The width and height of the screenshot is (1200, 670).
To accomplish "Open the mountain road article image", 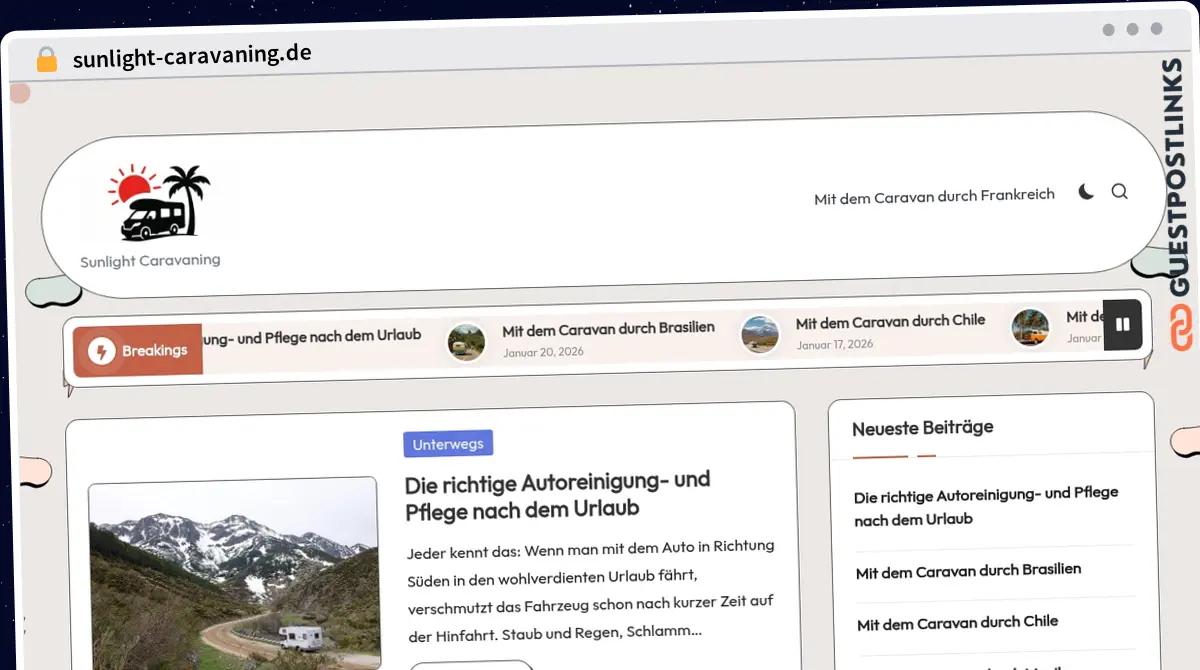I will tap(234, 574).
